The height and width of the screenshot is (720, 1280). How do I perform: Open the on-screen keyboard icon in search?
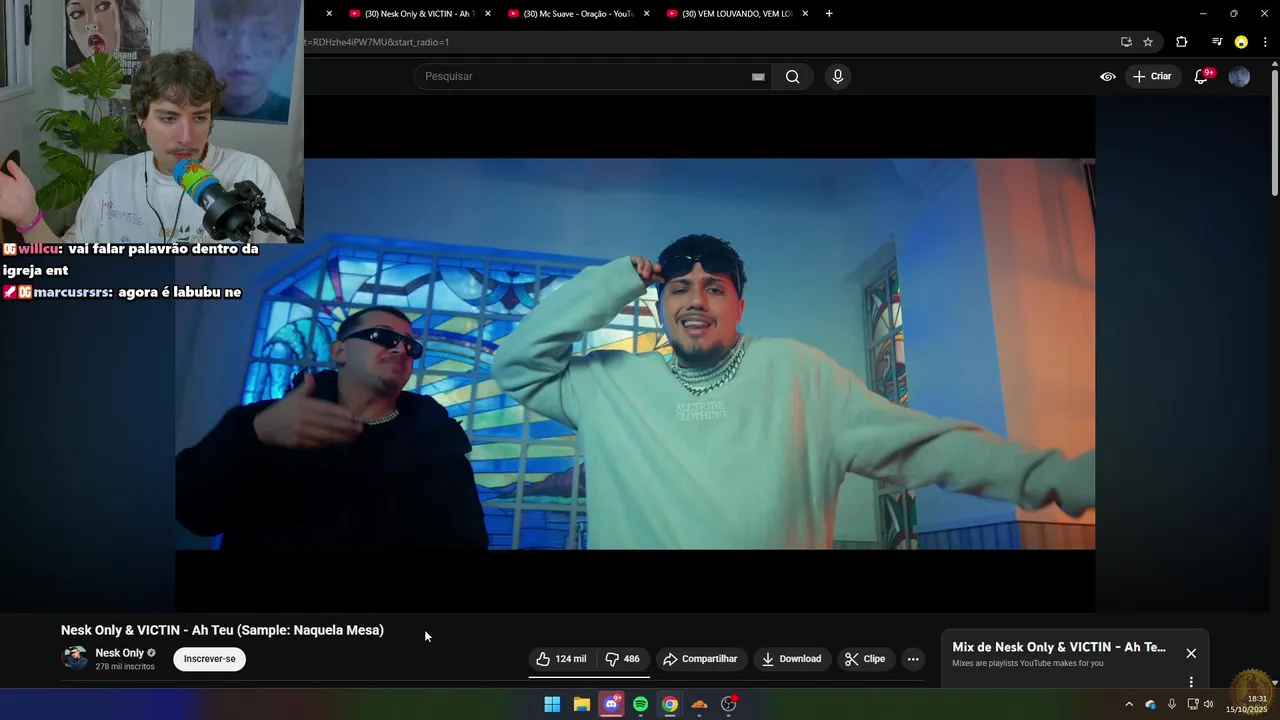click(758, 77)
